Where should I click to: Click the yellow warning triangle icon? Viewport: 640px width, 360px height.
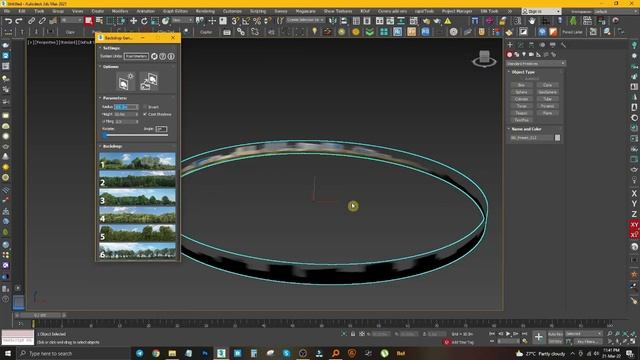[x=448, y=21]
